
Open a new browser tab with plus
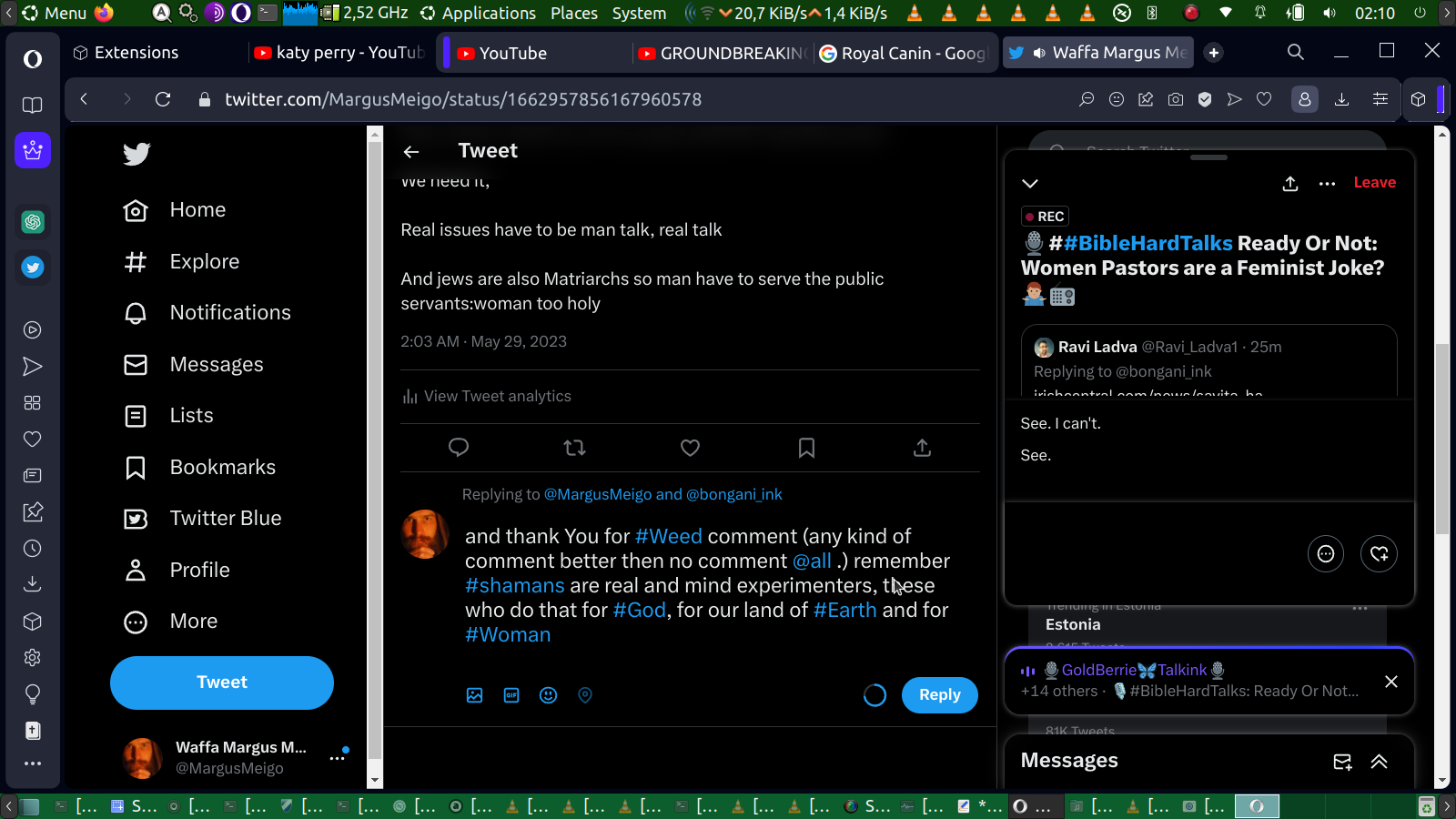click(1213, 53)
